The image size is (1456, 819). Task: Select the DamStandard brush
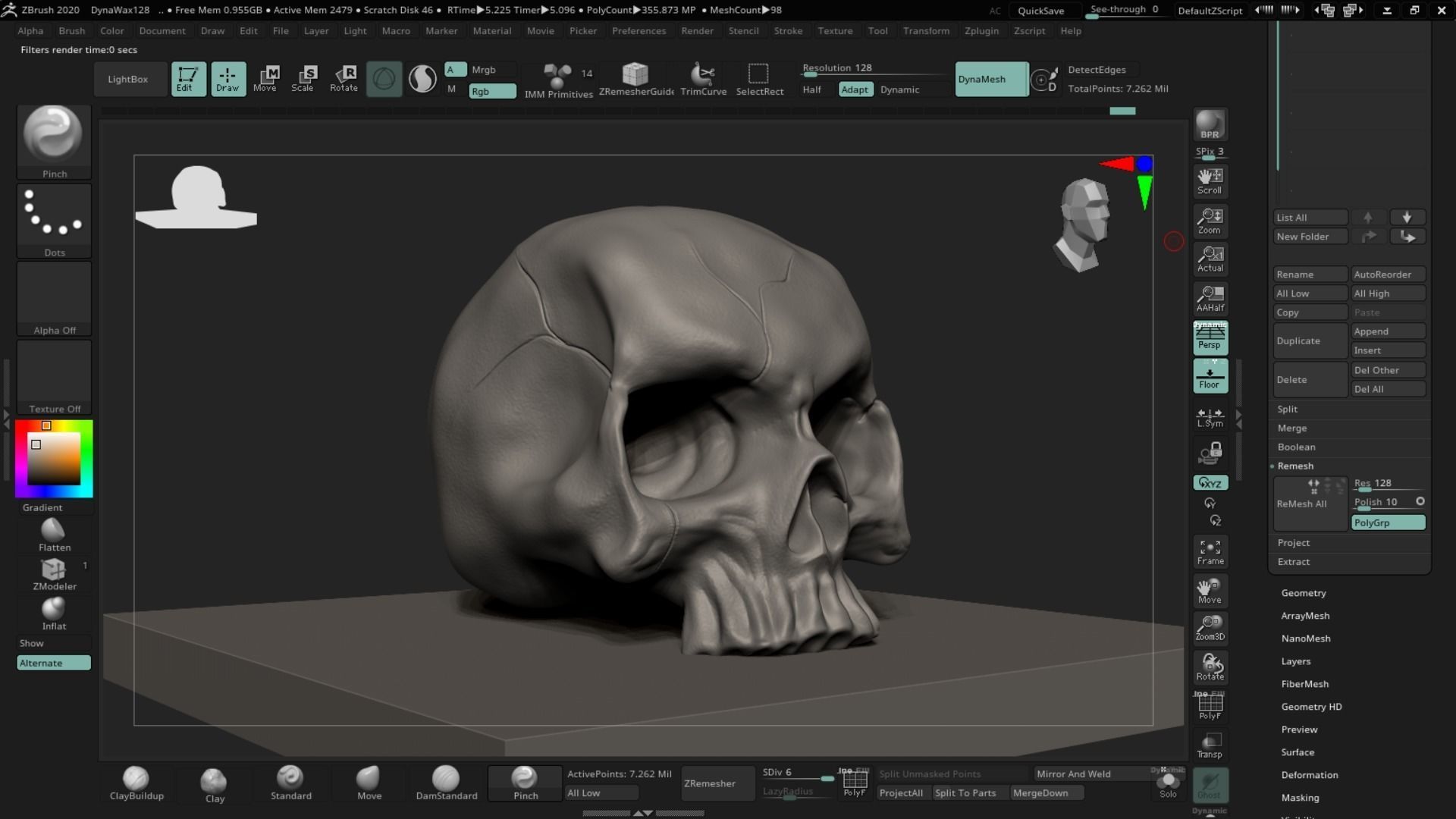446,783
